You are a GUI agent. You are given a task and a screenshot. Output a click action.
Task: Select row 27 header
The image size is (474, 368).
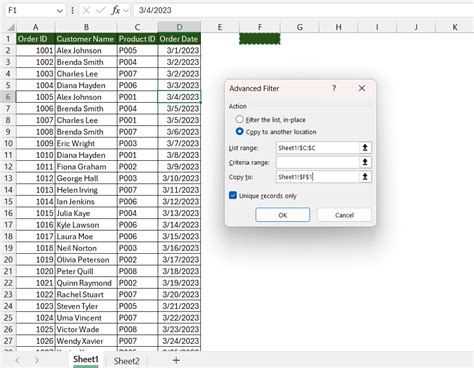pyautogui.click(x=8, y=341)
